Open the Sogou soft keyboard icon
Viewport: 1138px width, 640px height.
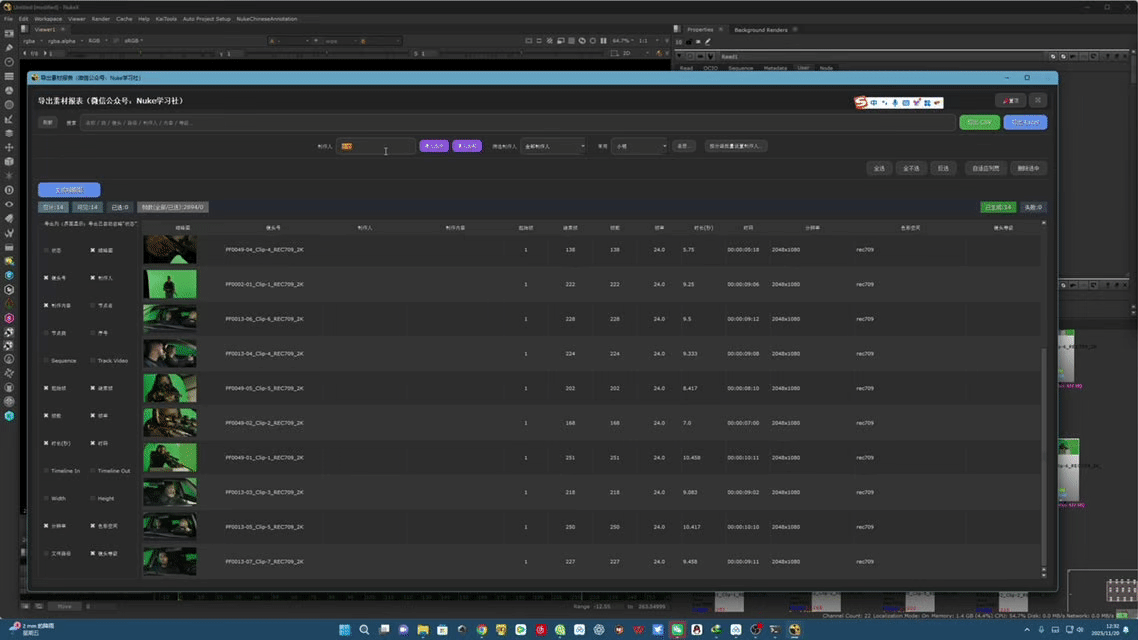pyautogui.click(x=906, y=103)
